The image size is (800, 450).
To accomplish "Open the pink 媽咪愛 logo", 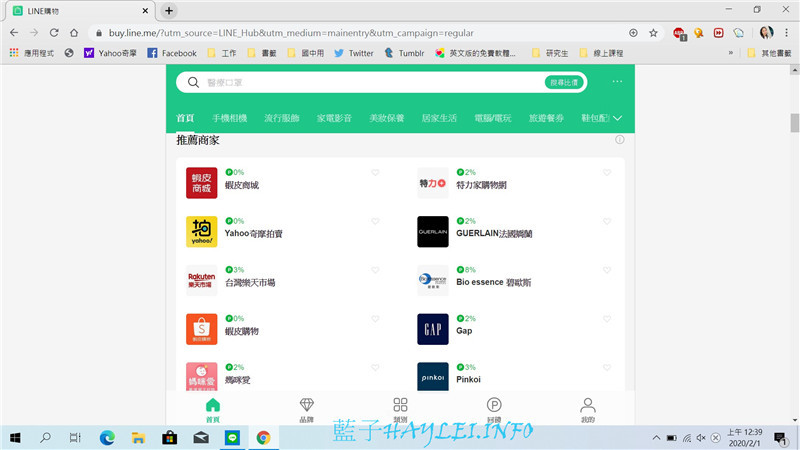I will pos(202,377).
